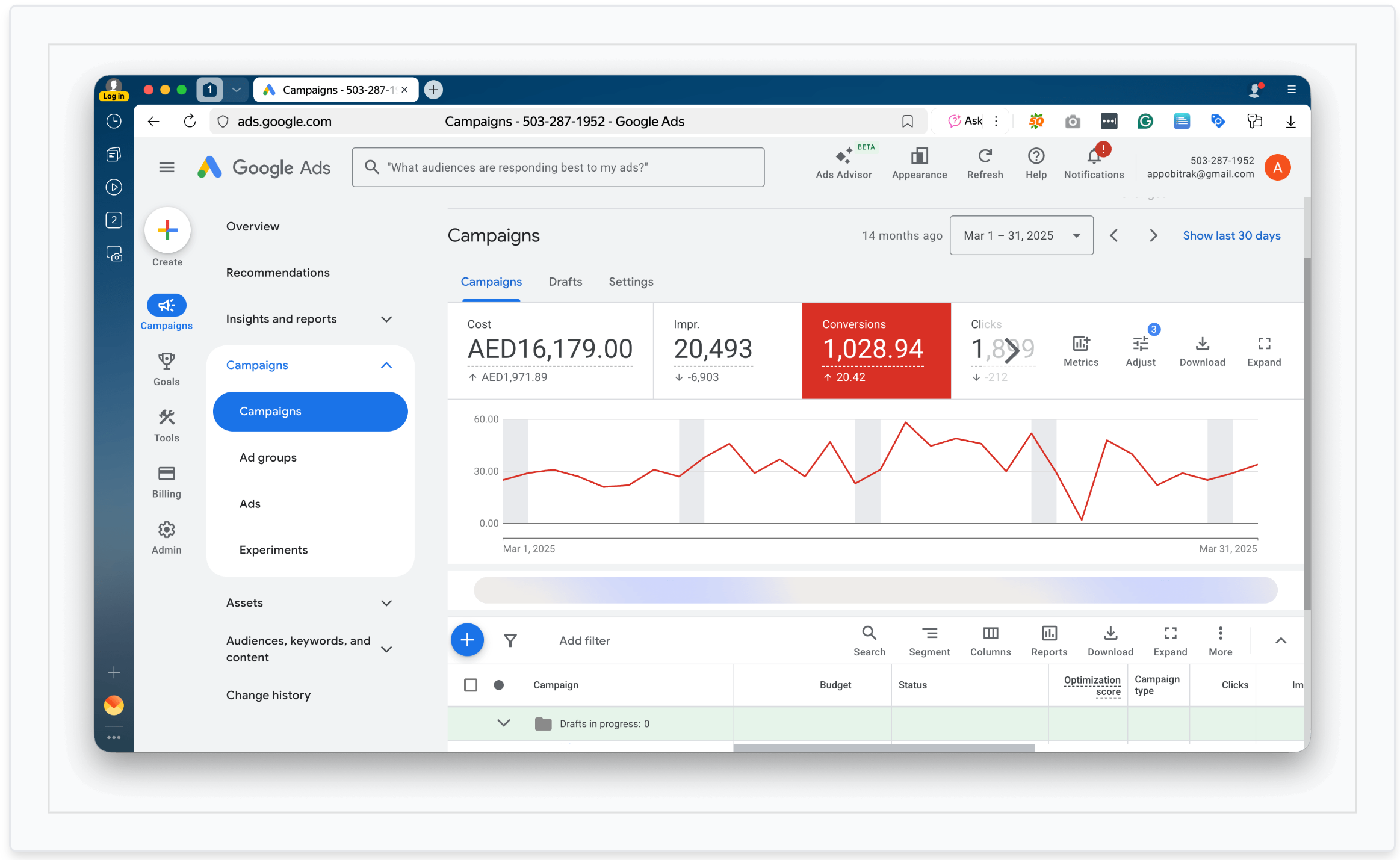Open Segment options for table

(x=929, y=641)
